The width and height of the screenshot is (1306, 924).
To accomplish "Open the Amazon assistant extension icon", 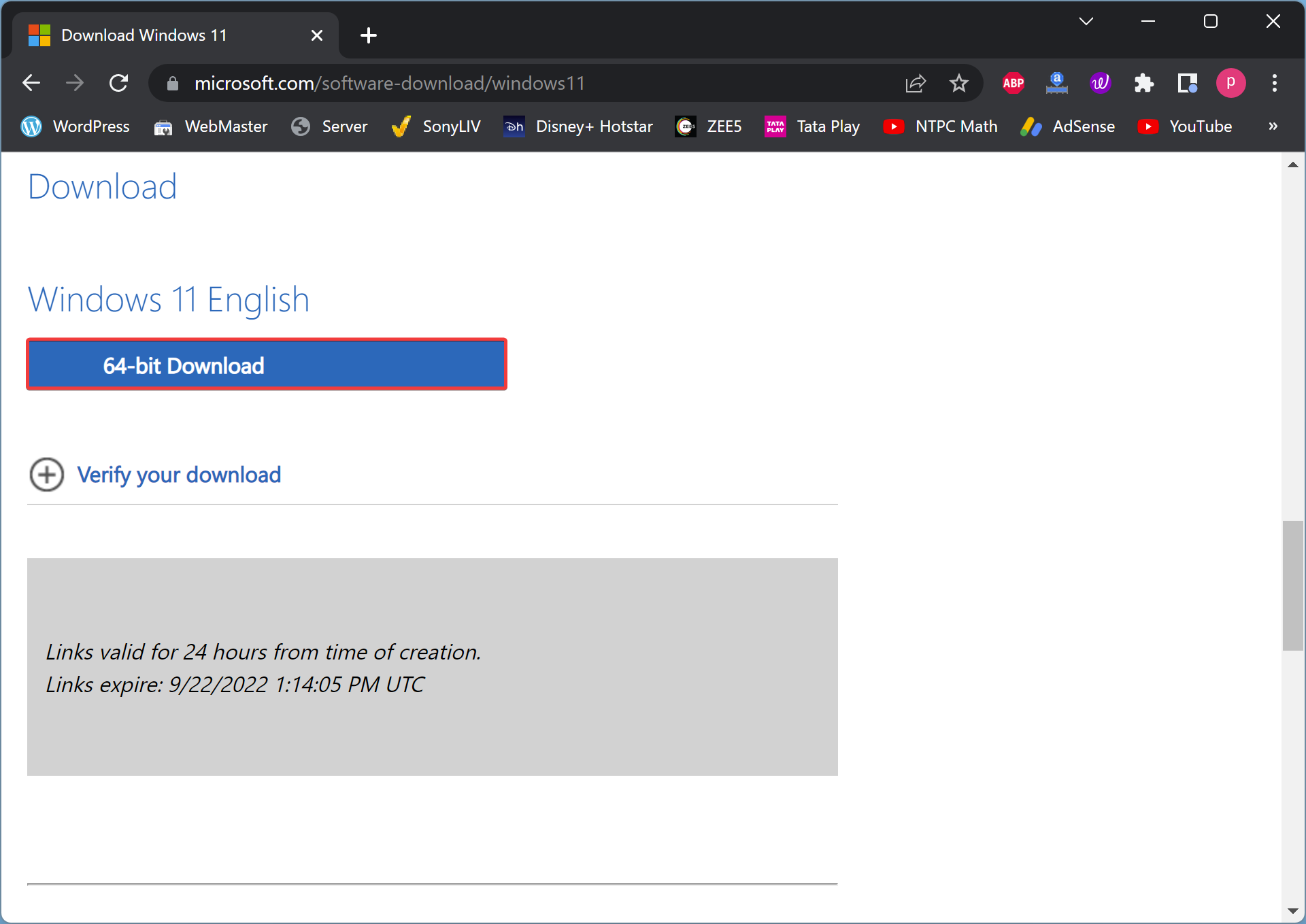I will tap(1057, 83).
